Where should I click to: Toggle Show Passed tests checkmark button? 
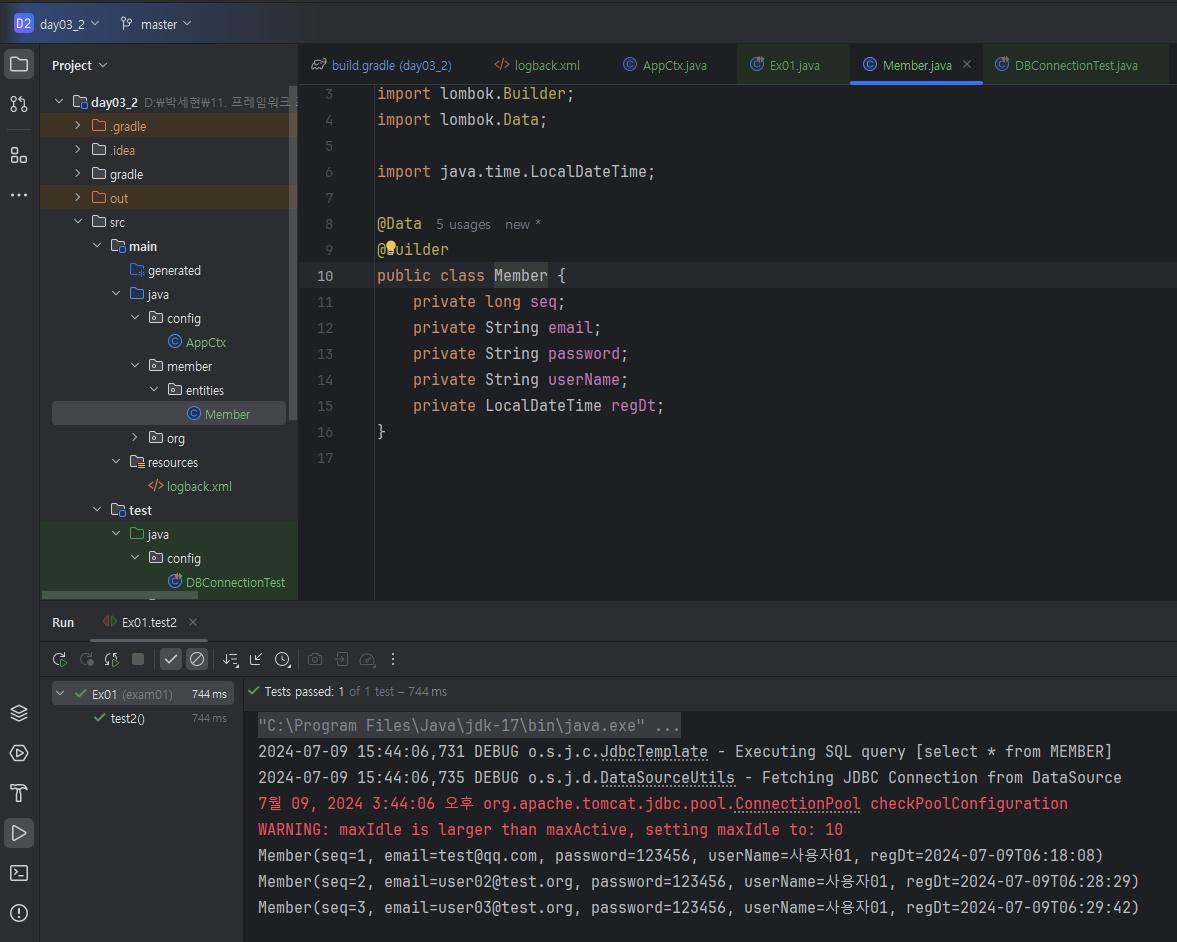tap(171, 659)
